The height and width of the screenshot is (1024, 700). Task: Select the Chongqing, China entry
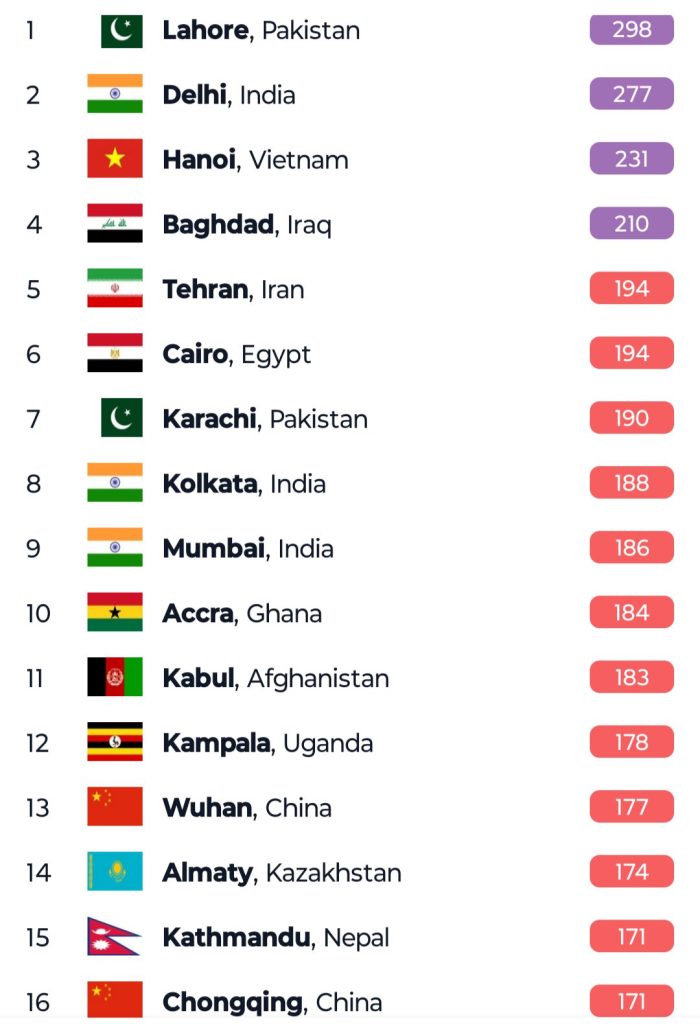(x=272, y=1001)
